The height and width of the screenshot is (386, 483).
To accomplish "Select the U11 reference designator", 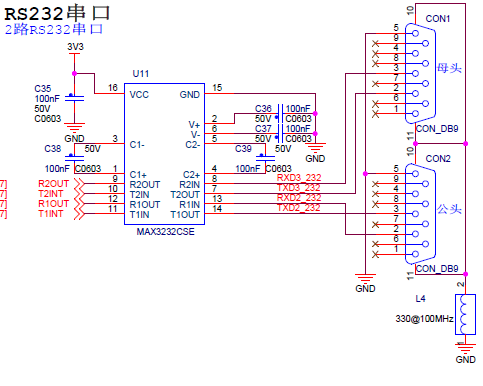I will [x=141, y=74].
